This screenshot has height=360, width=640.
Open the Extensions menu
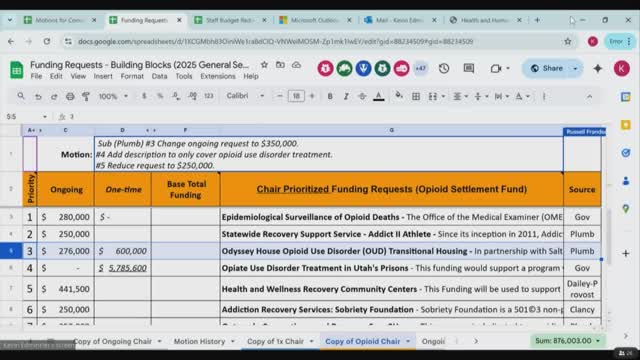[218, 76]
